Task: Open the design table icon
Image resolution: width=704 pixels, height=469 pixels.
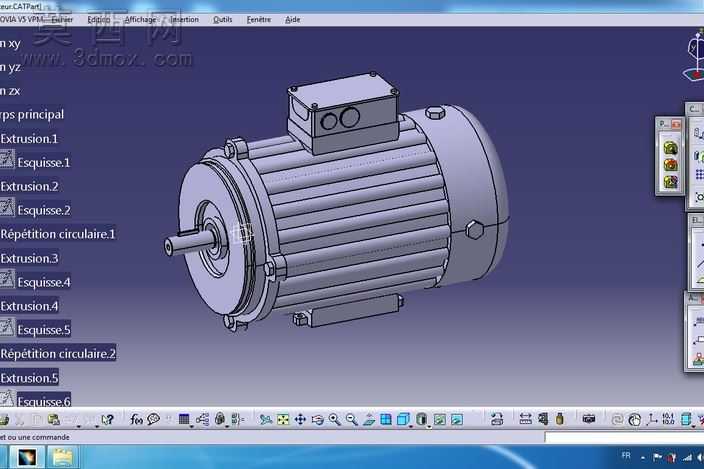Action: pyautogui.click(x=184, y=420)
